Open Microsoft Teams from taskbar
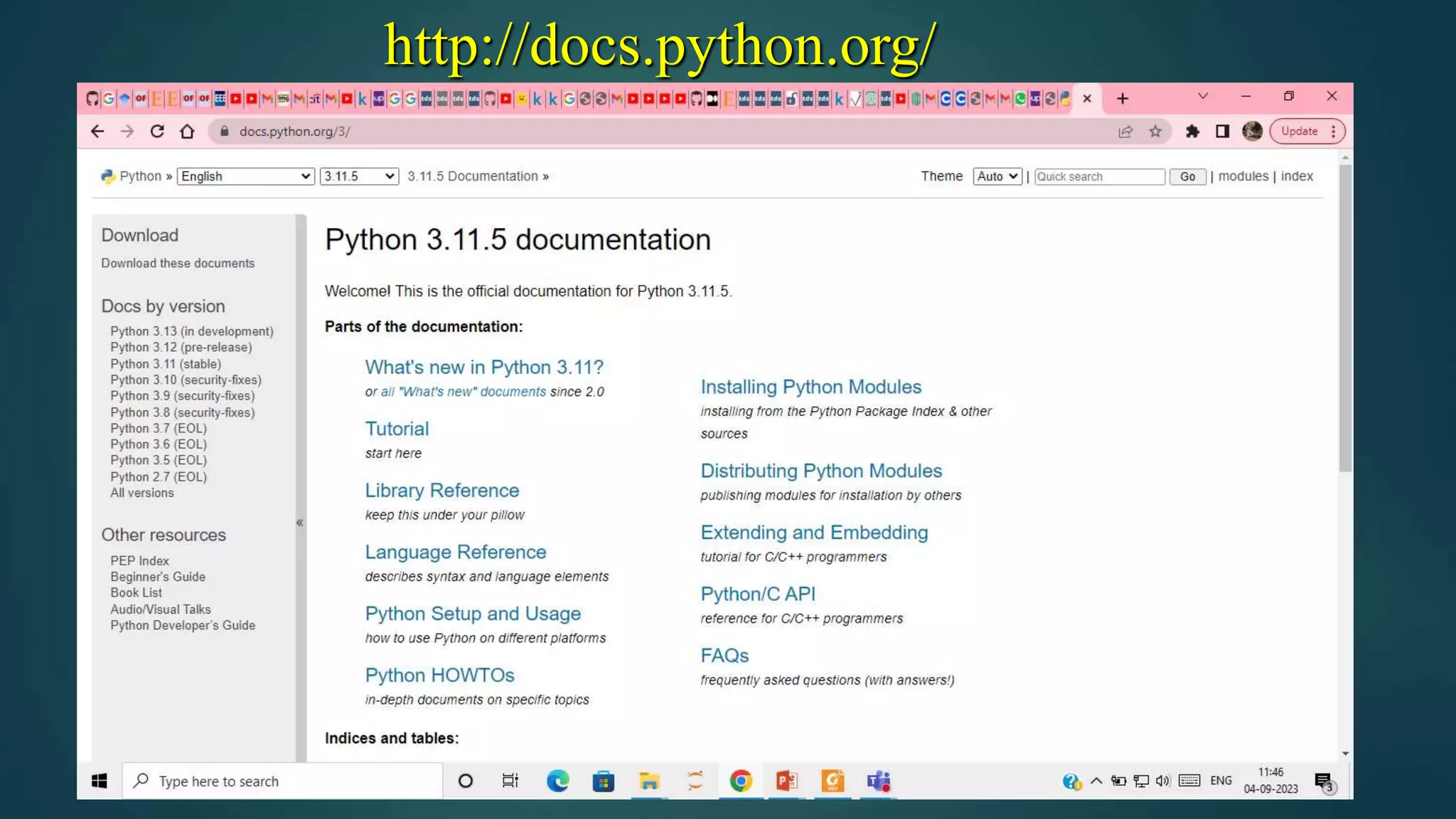This screenshot has width=1456, height=819. [x=878, y=781]
